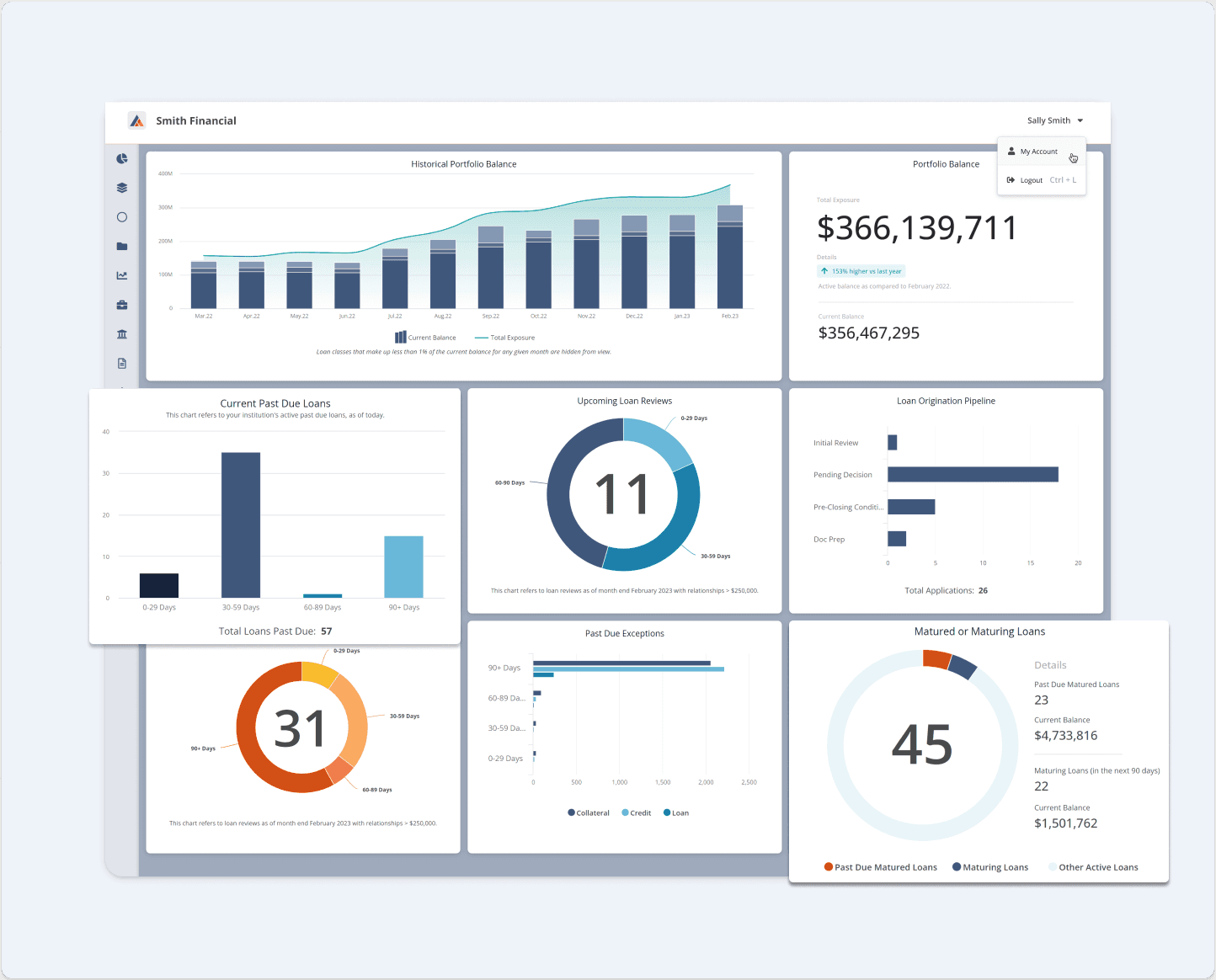Click the orange Past Due Matured segment of the 45 donut
This screenshot has height=980, width=1216.
pyautogui.click(x=936, y=659)
